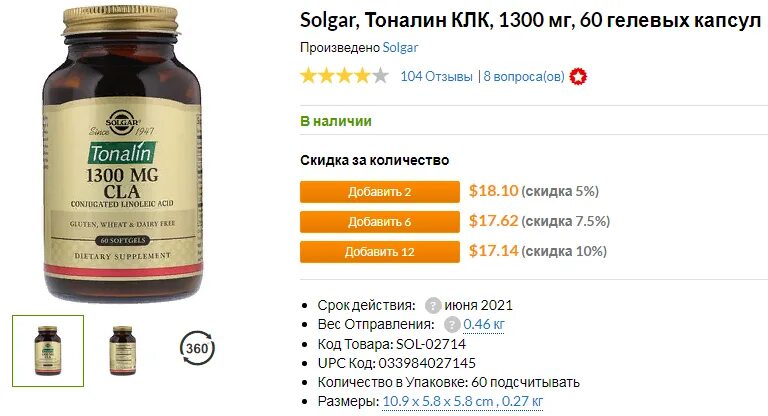This screenshot has height=416, width=768.
Task: Click the Добавить 6 button
Action: 380,222
